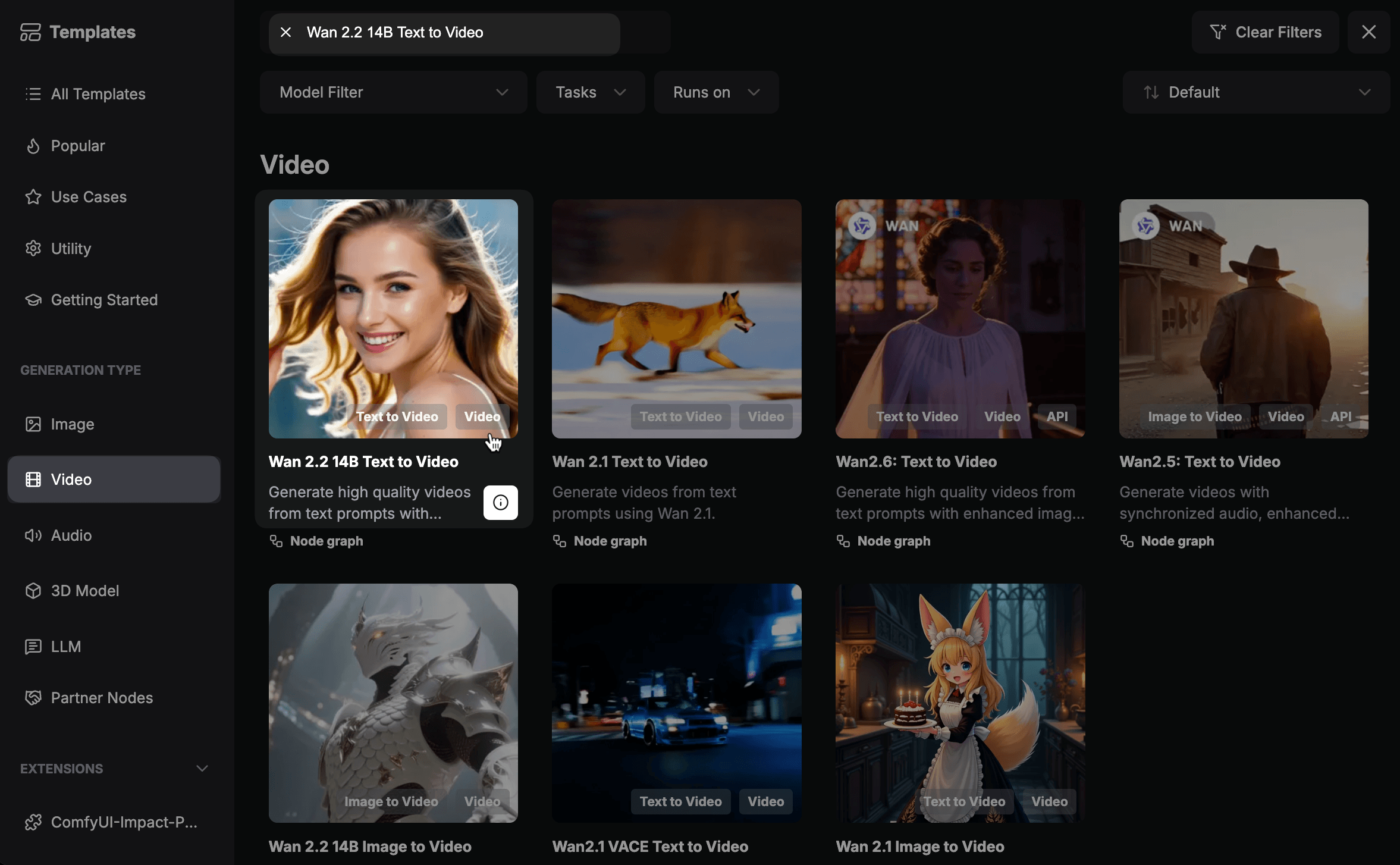The image size is (1400, 865).
Task: Open the Tasks dropdown
Action: 590,92
